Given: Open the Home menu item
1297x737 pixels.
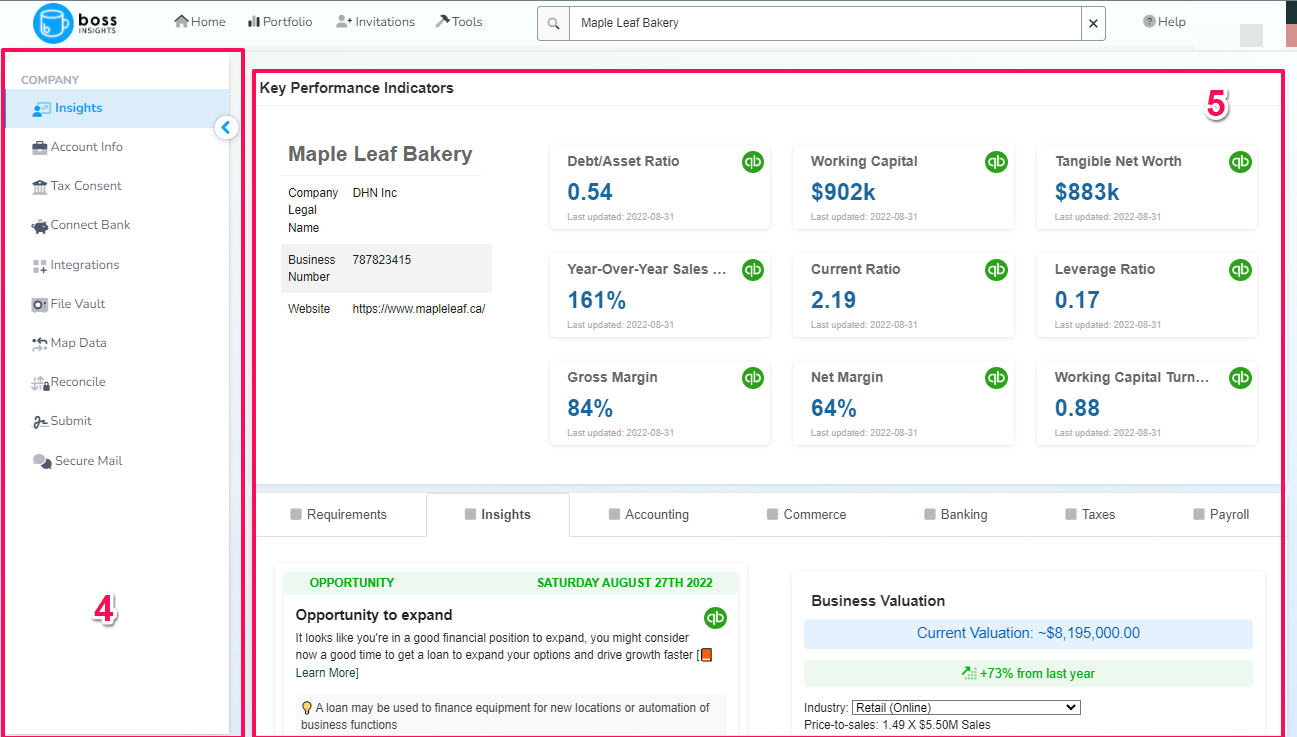Looking at the screenshot, I should (200, 21).
